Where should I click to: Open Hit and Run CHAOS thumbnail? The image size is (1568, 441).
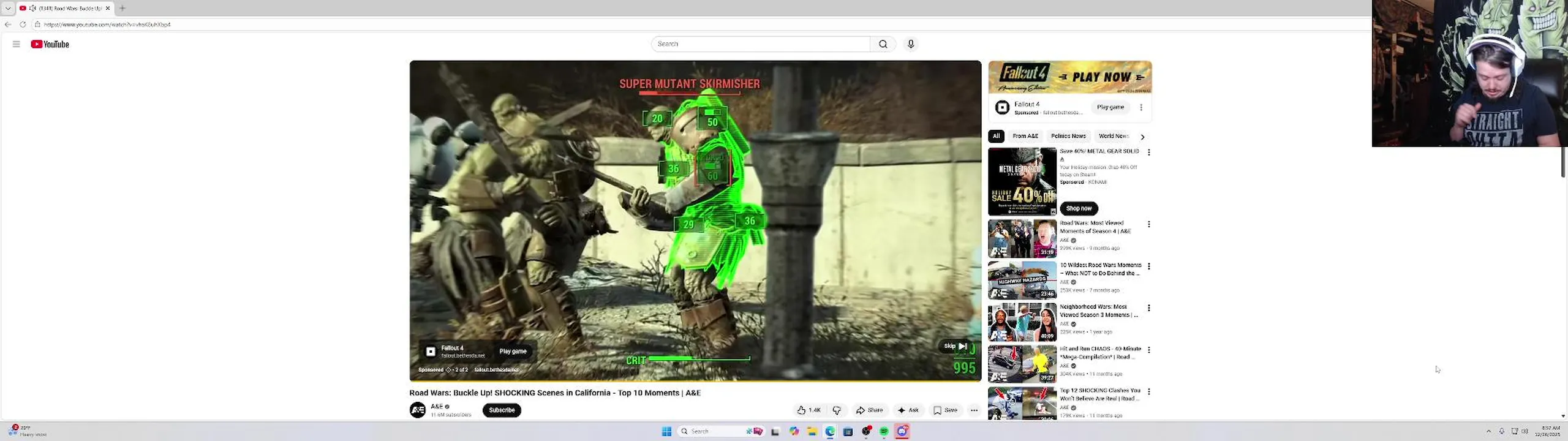coord(1022,364)
